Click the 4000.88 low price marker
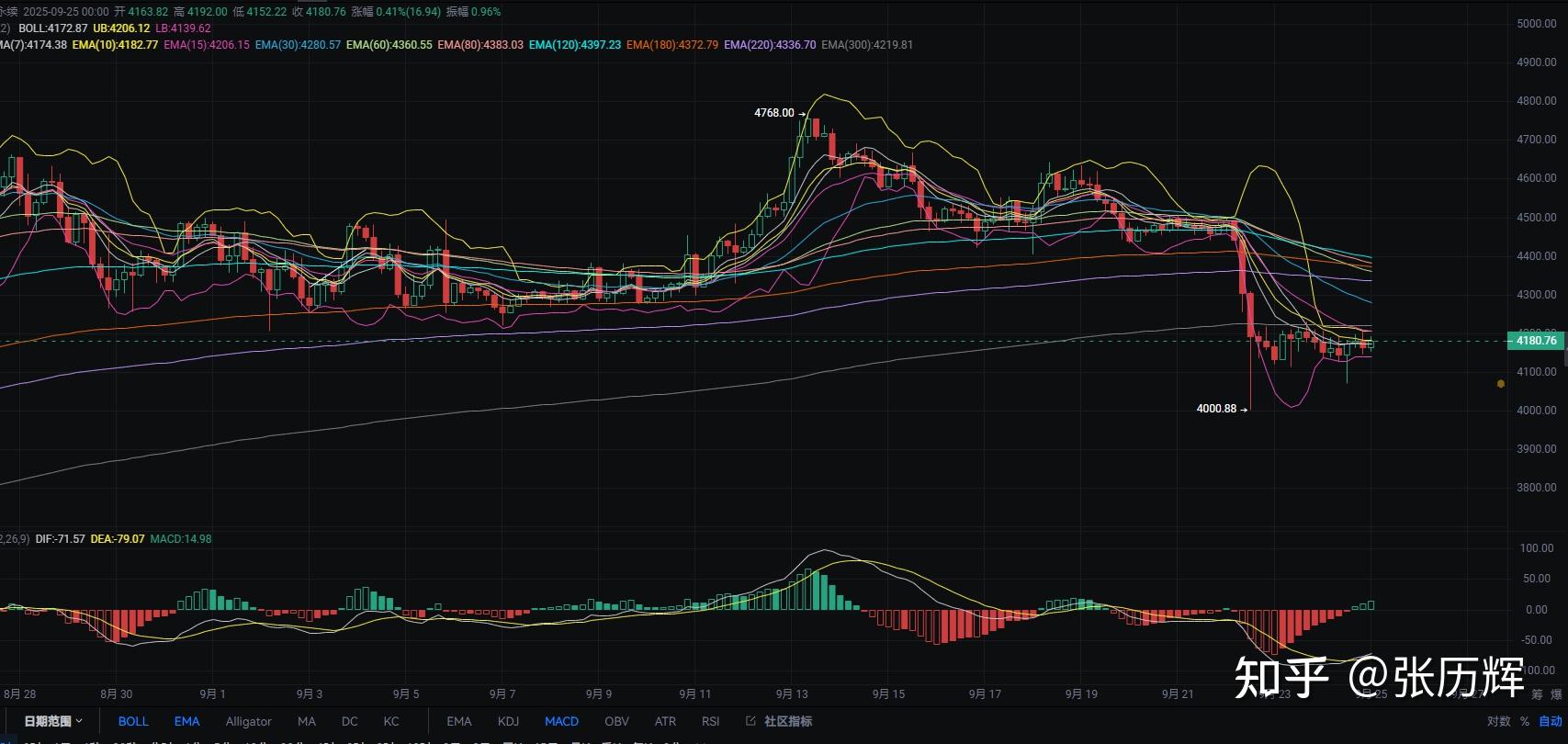Image resolution: width=1568 pixels, height=744 pixels. [x=1216, y=409]
